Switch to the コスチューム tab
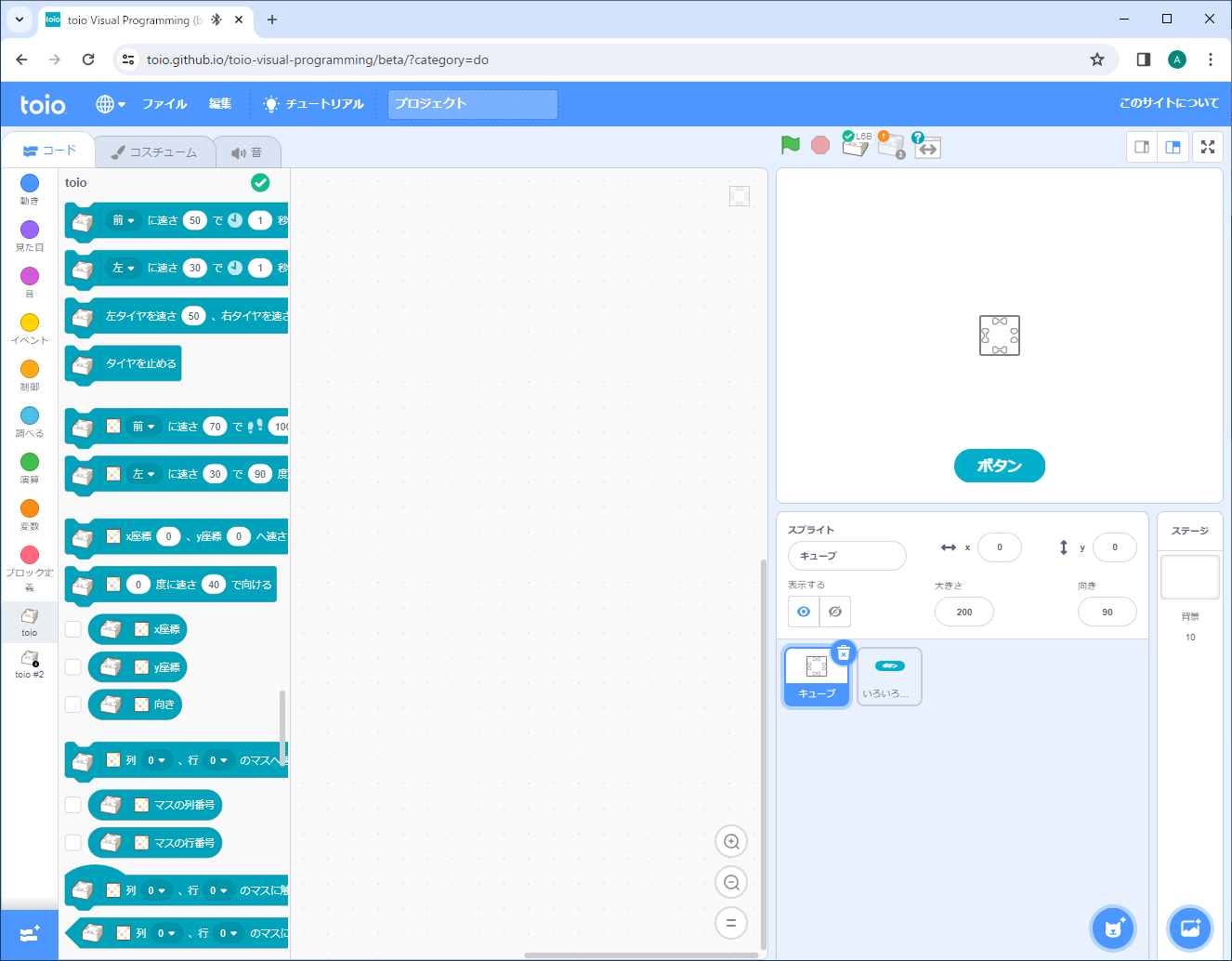The image size is (1232, 961). pyautogui.click(x=155, y=151)
